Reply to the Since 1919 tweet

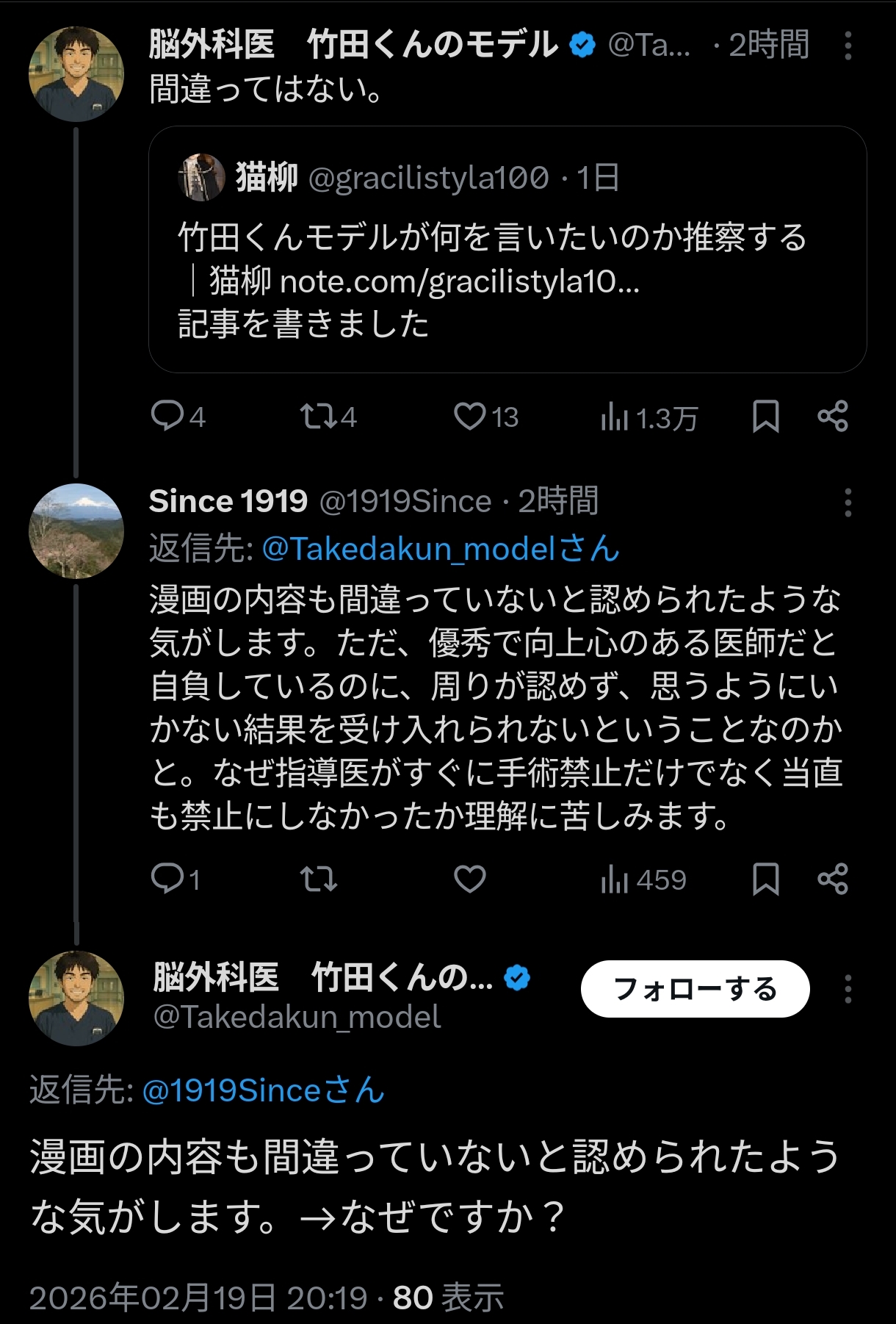167,878
